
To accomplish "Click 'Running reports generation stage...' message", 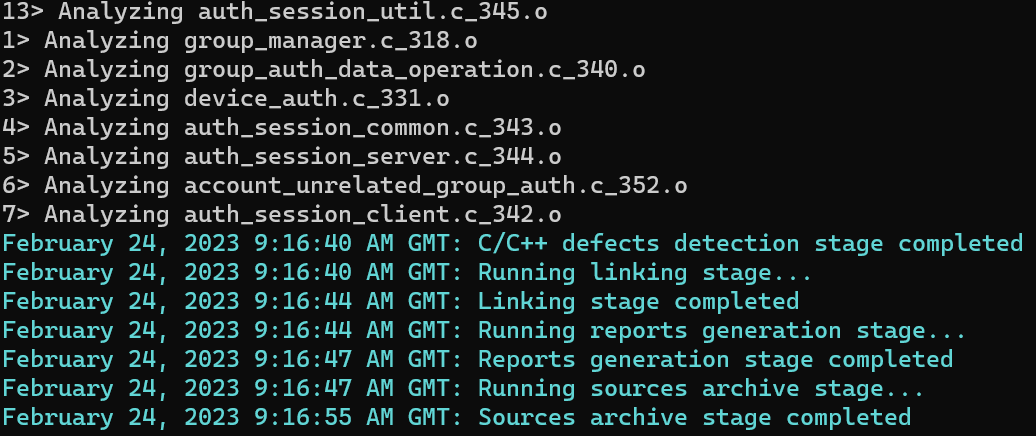I will click(x=722, y=332).
